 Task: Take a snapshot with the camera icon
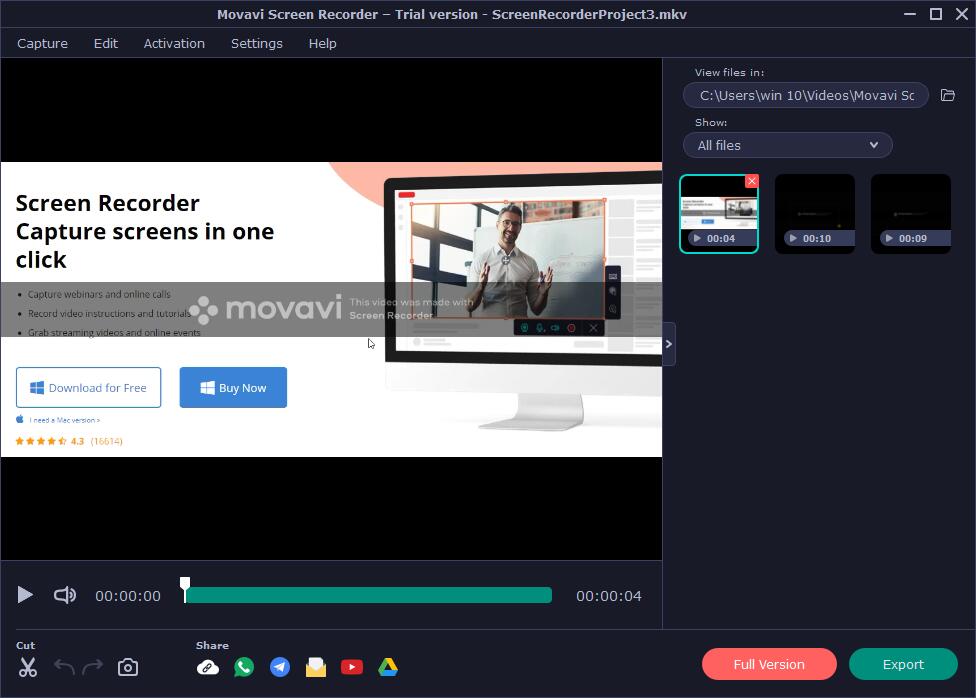click(x=128, y=667)
